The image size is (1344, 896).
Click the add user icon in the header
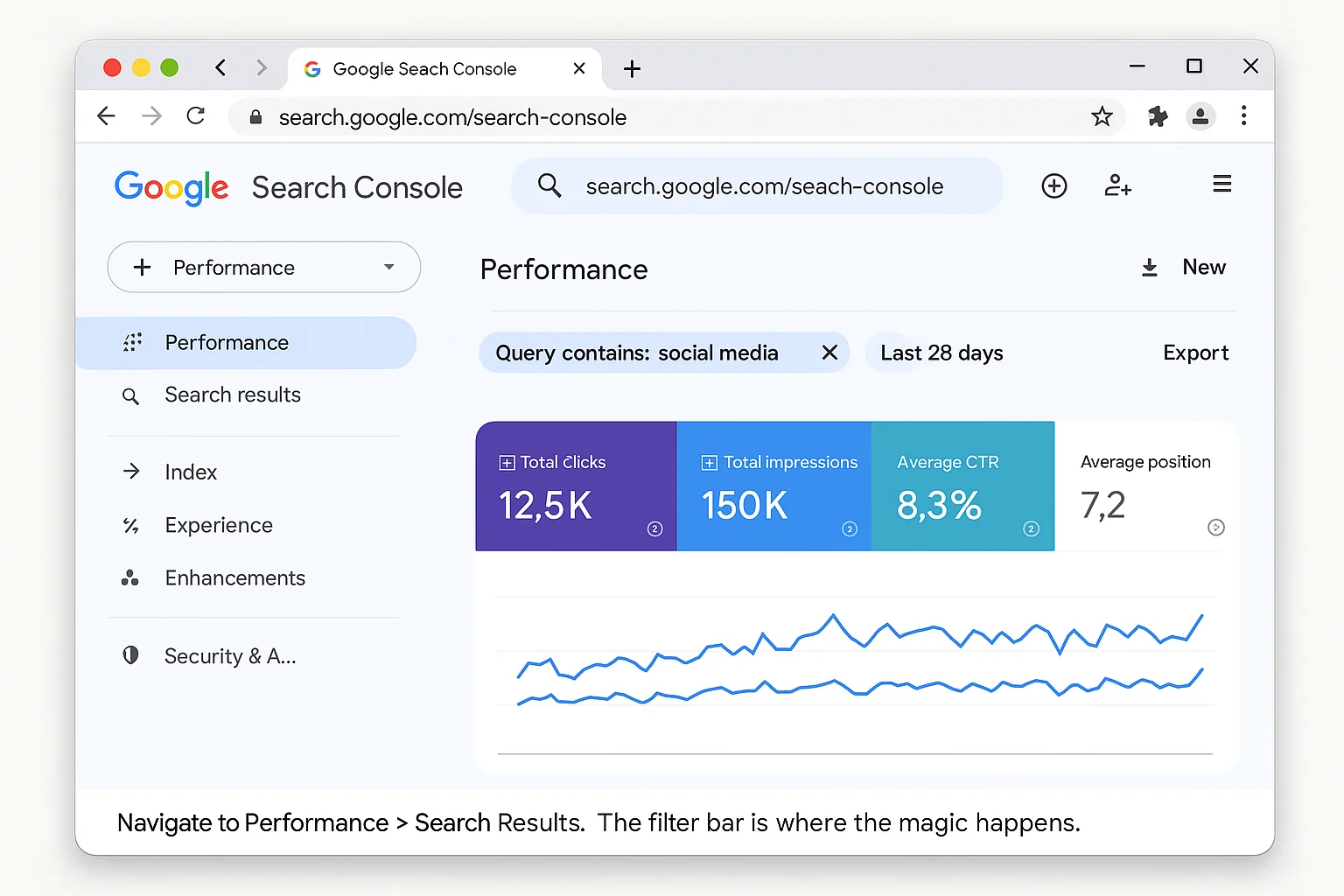pos(1117,185)
